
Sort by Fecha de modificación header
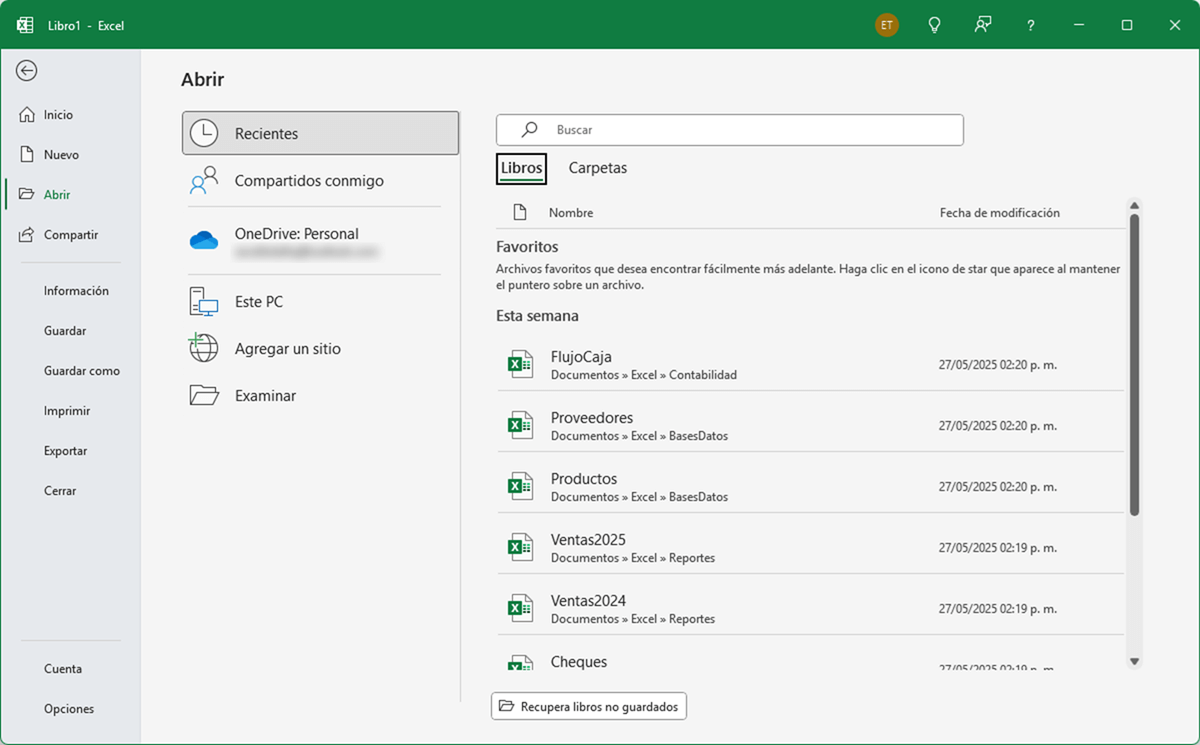click(x=1000, y=213)
